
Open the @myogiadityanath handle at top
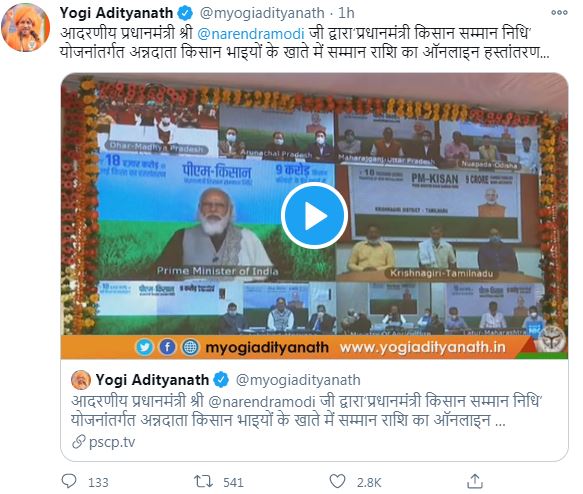point(262,13)
